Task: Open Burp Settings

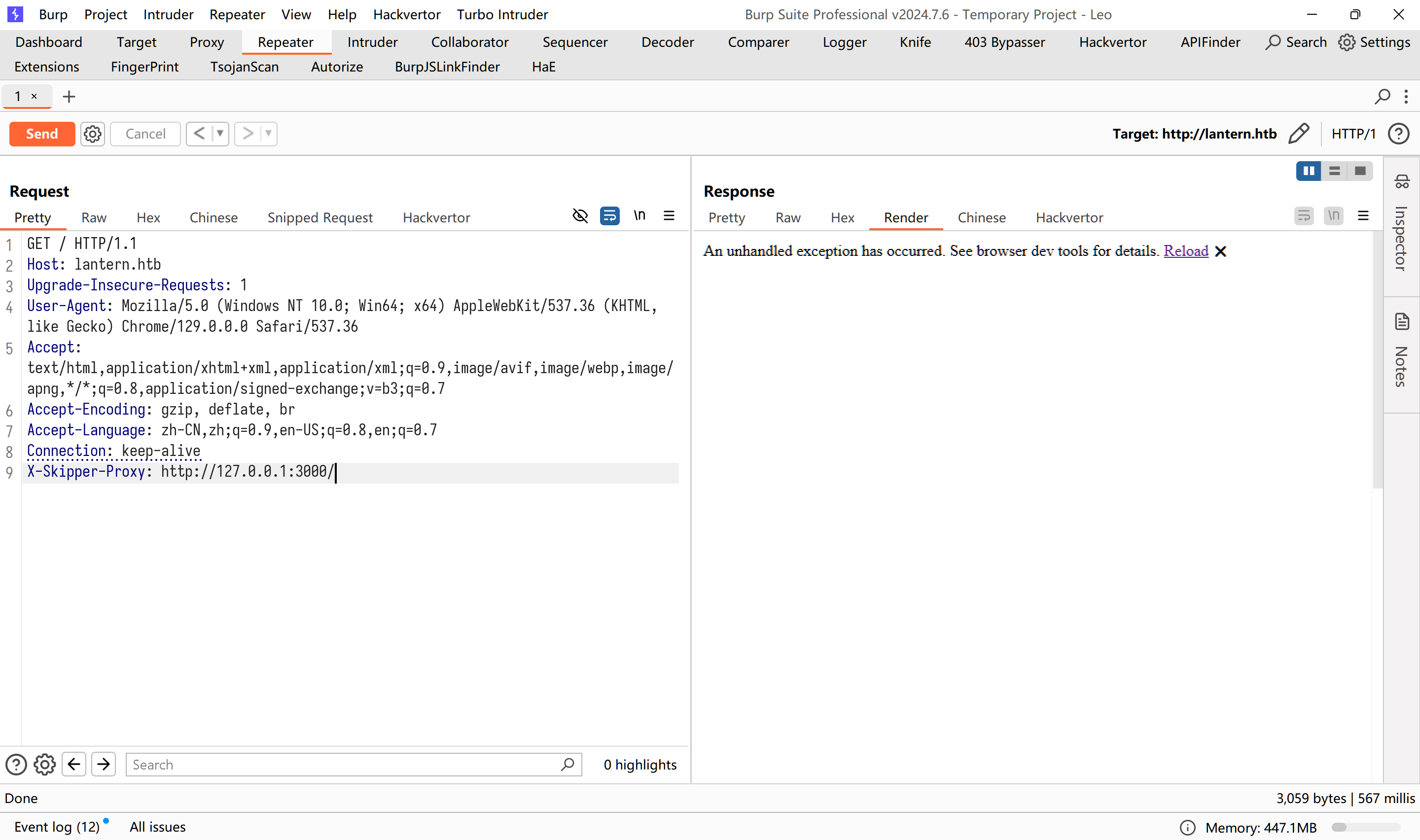Action: click(x=1374, y=42)
